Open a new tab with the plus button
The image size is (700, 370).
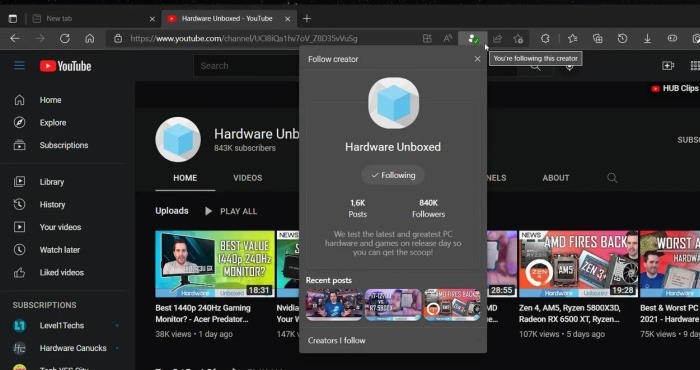point(307,19)
